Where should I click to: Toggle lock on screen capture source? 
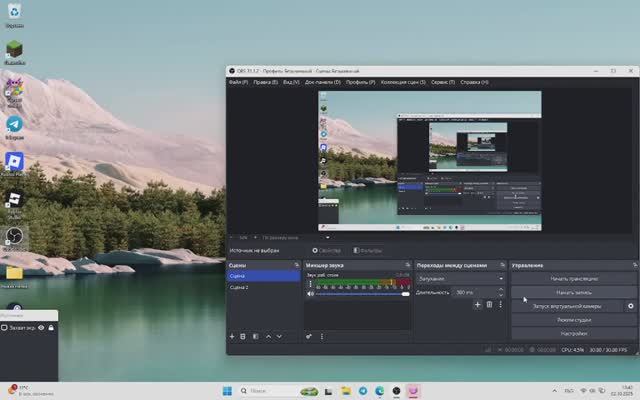tap(52, 327)
